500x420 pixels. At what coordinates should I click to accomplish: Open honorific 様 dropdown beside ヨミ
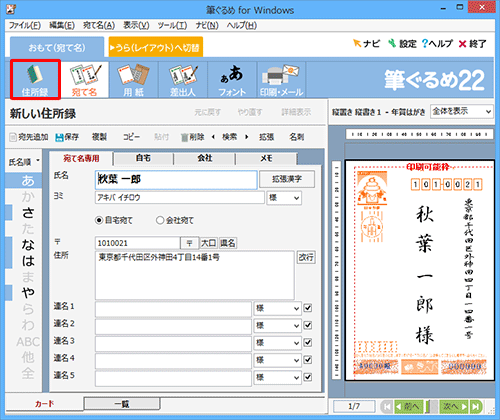[284, 198]
